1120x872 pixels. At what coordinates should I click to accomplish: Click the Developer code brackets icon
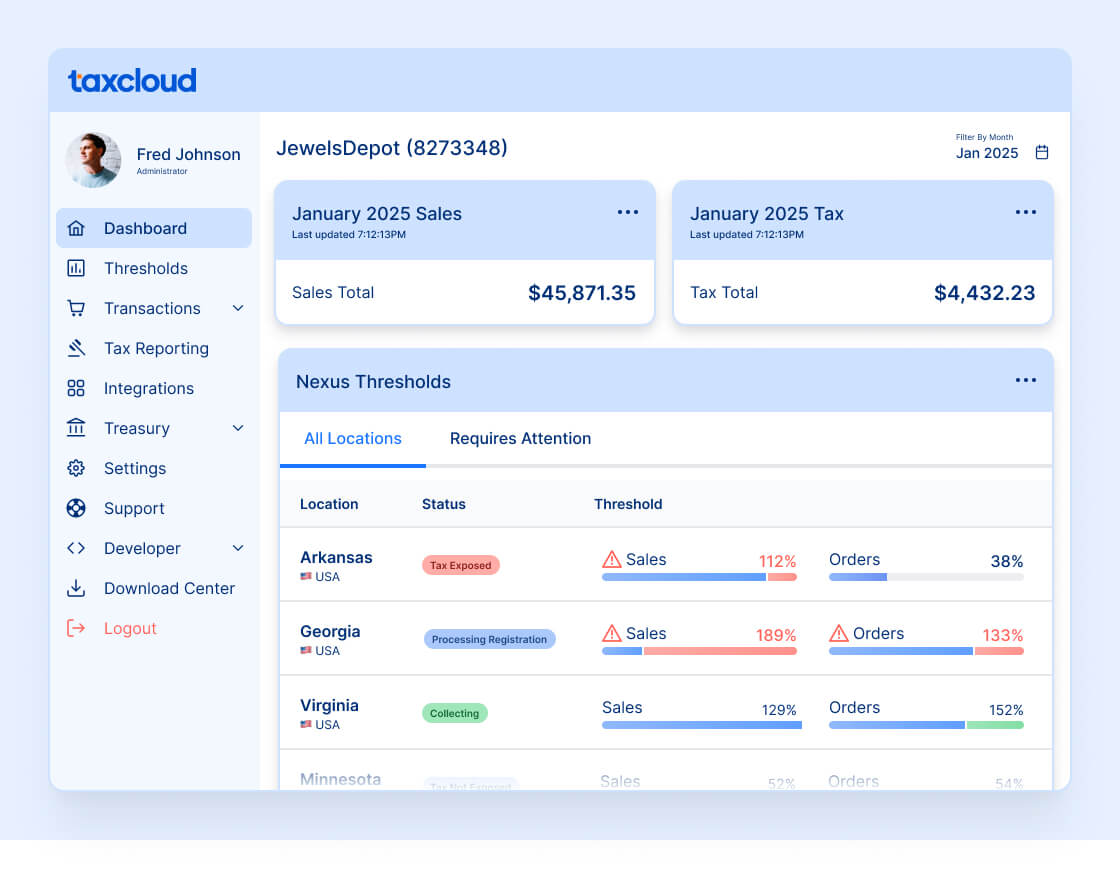pyautogui.click(x=76, y=548)
